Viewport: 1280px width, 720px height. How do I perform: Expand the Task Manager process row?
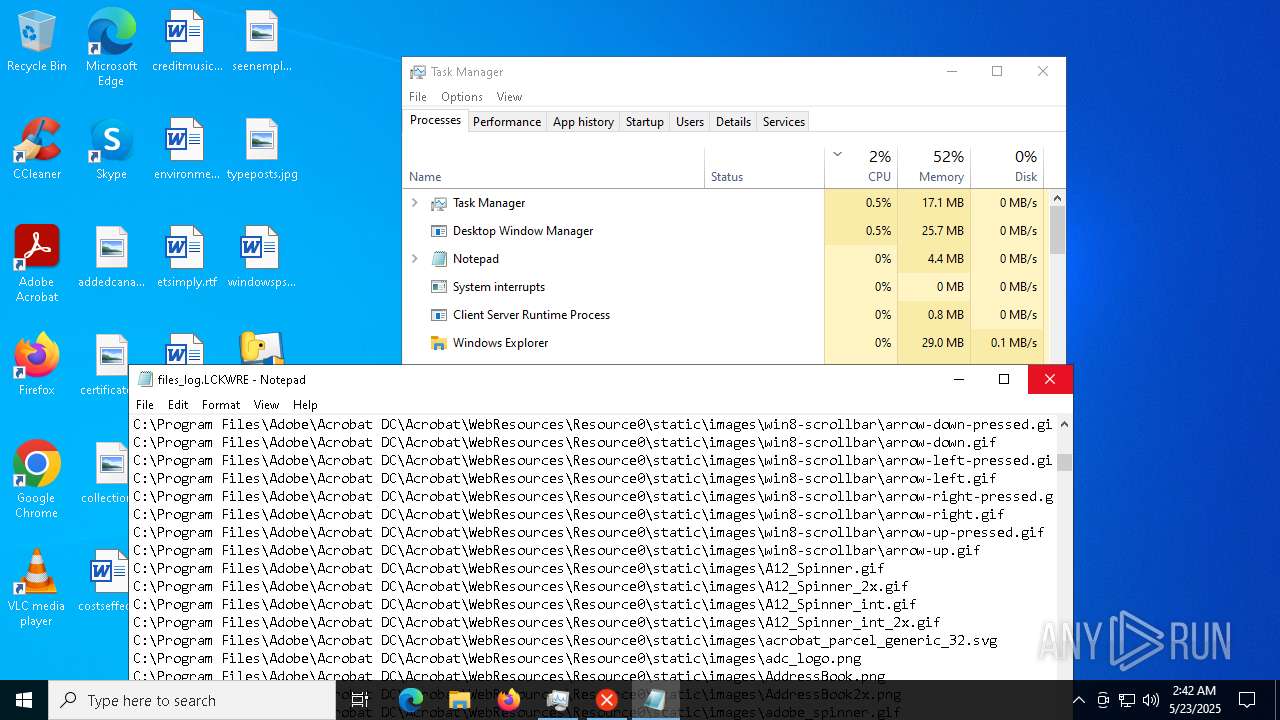tap(415, 203)
